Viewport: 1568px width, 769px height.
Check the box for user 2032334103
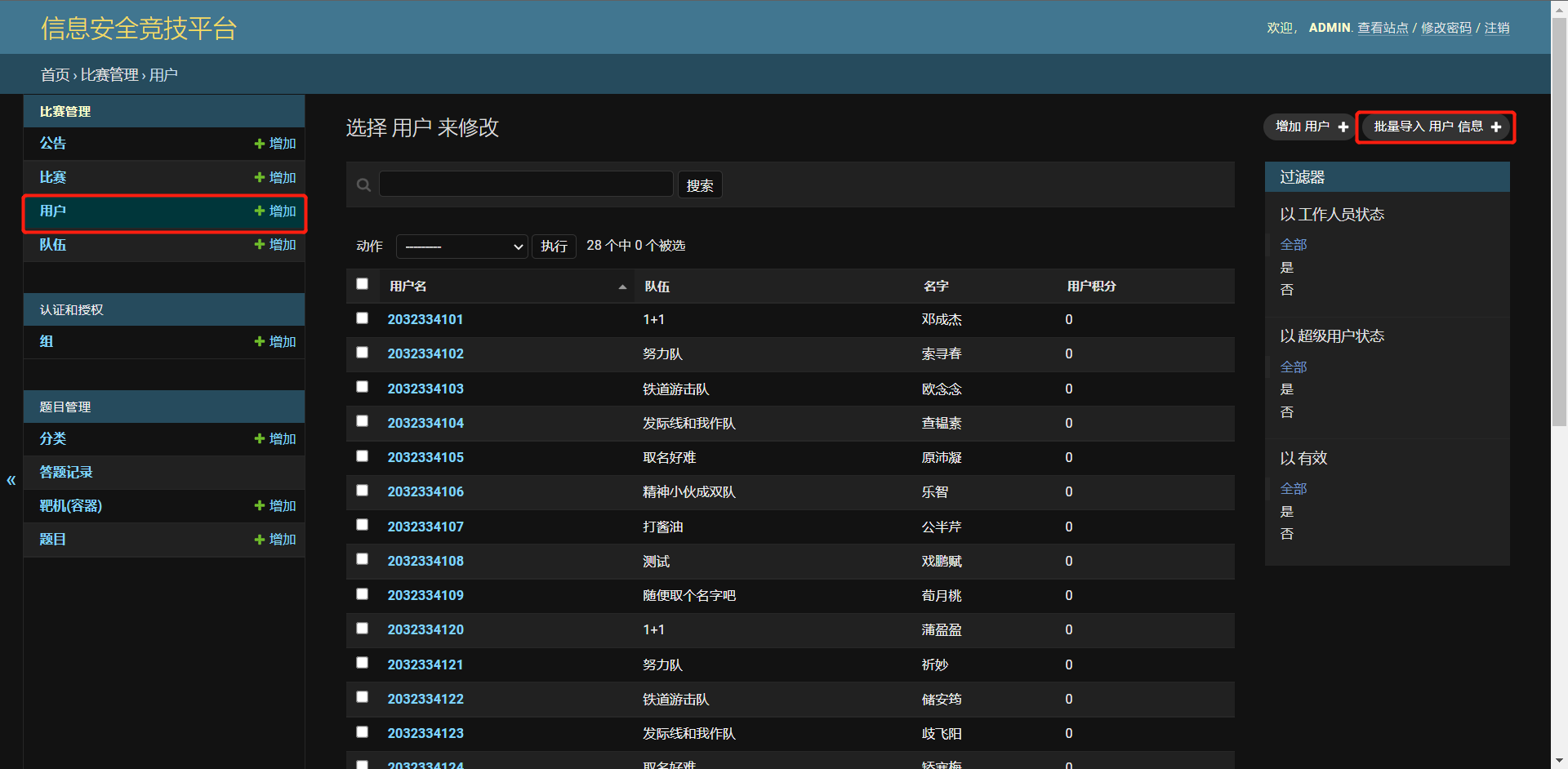point(363,387)
